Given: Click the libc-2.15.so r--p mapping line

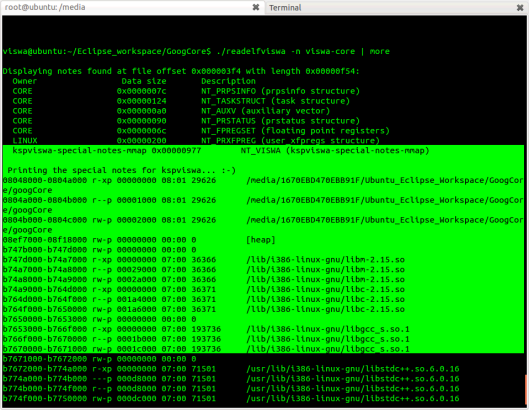Looking at the screenshot, I should (203, 299).
